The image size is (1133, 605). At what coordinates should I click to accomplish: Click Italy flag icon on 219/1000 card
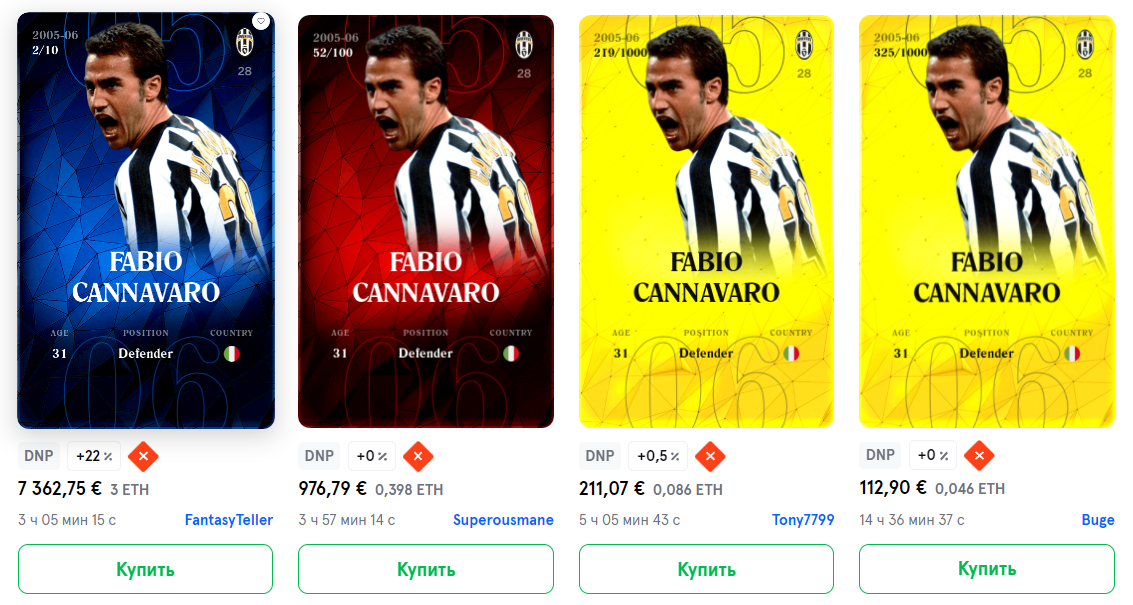click(x=791, y=353)
